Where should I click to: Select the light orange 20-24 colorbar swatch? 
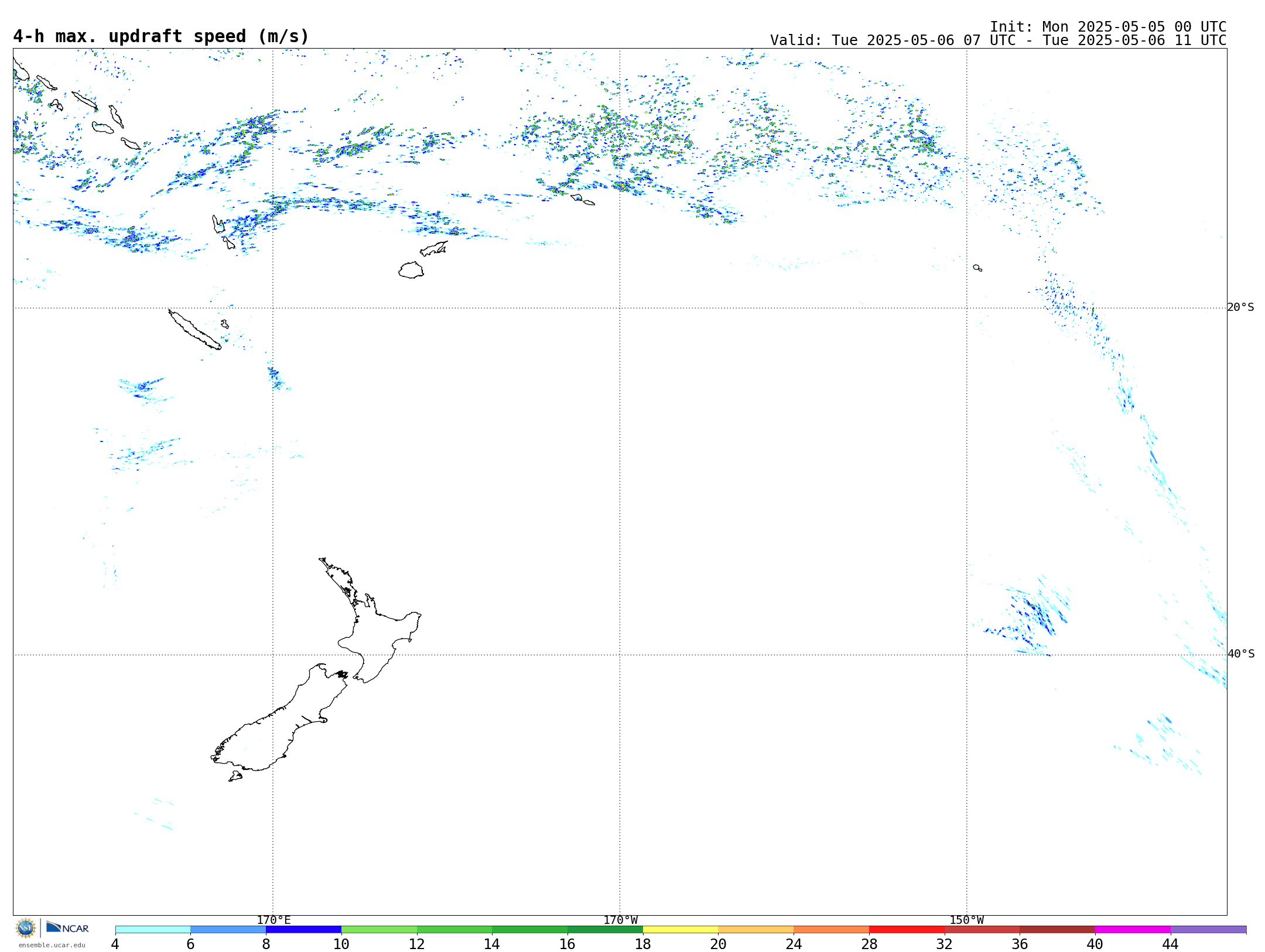click(x=756, y=930)
